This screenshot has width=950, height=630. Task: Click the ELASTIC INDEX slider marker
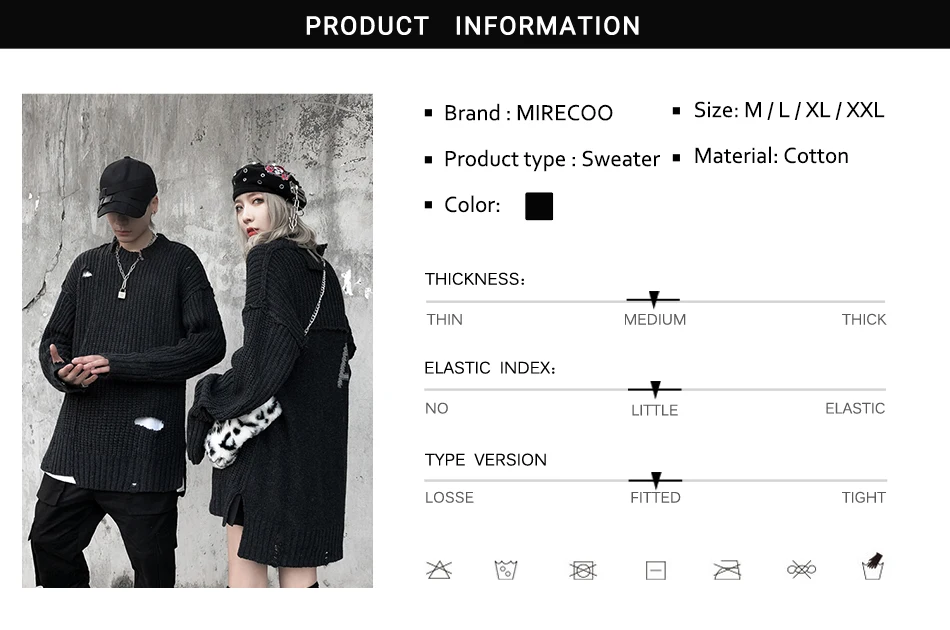click(x=655, y=389)
